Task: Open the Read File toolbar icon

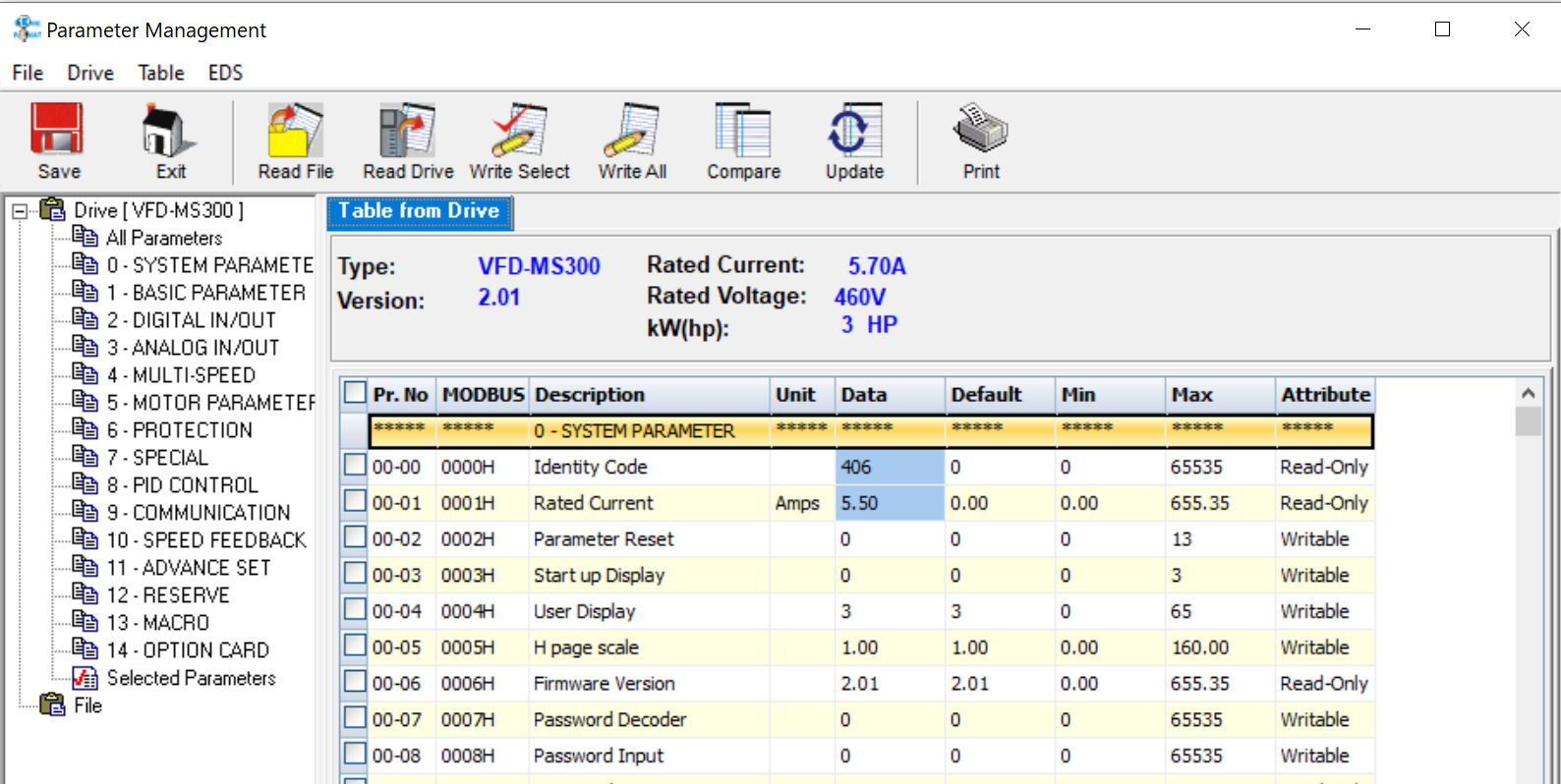Action: point(295,130)
